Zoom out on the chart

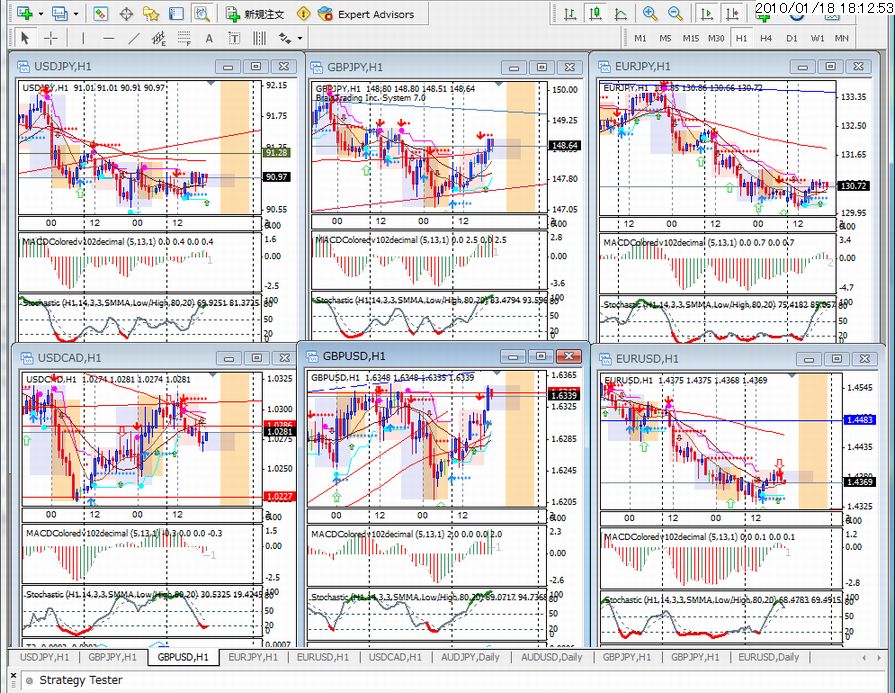[675, 14]
